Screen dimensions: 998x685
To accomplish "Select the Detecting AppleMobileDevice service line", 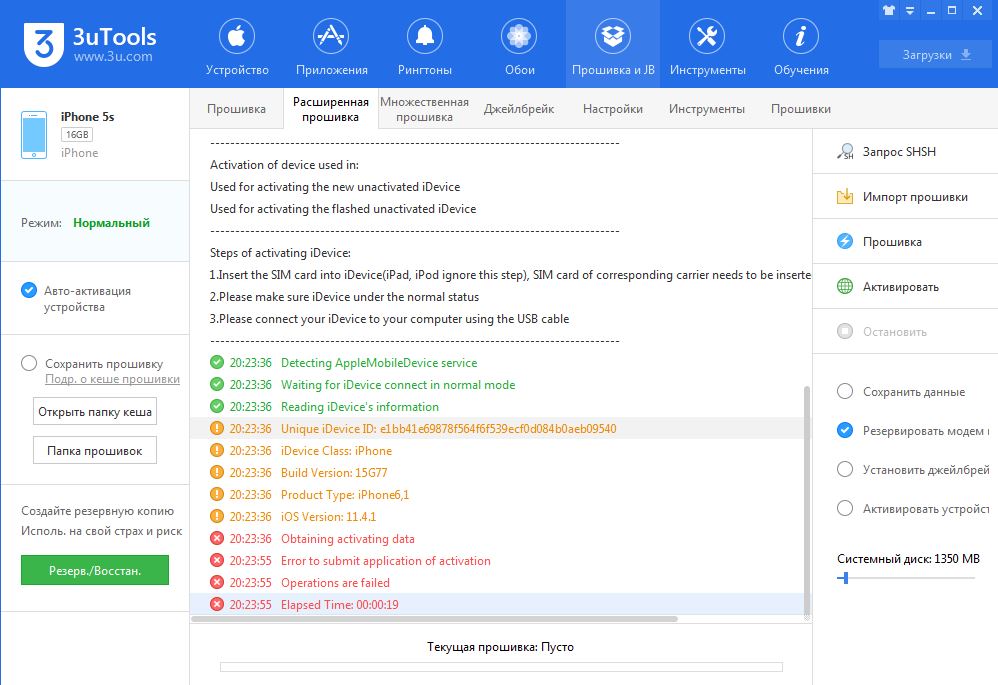I will click(x=497, y=362).
